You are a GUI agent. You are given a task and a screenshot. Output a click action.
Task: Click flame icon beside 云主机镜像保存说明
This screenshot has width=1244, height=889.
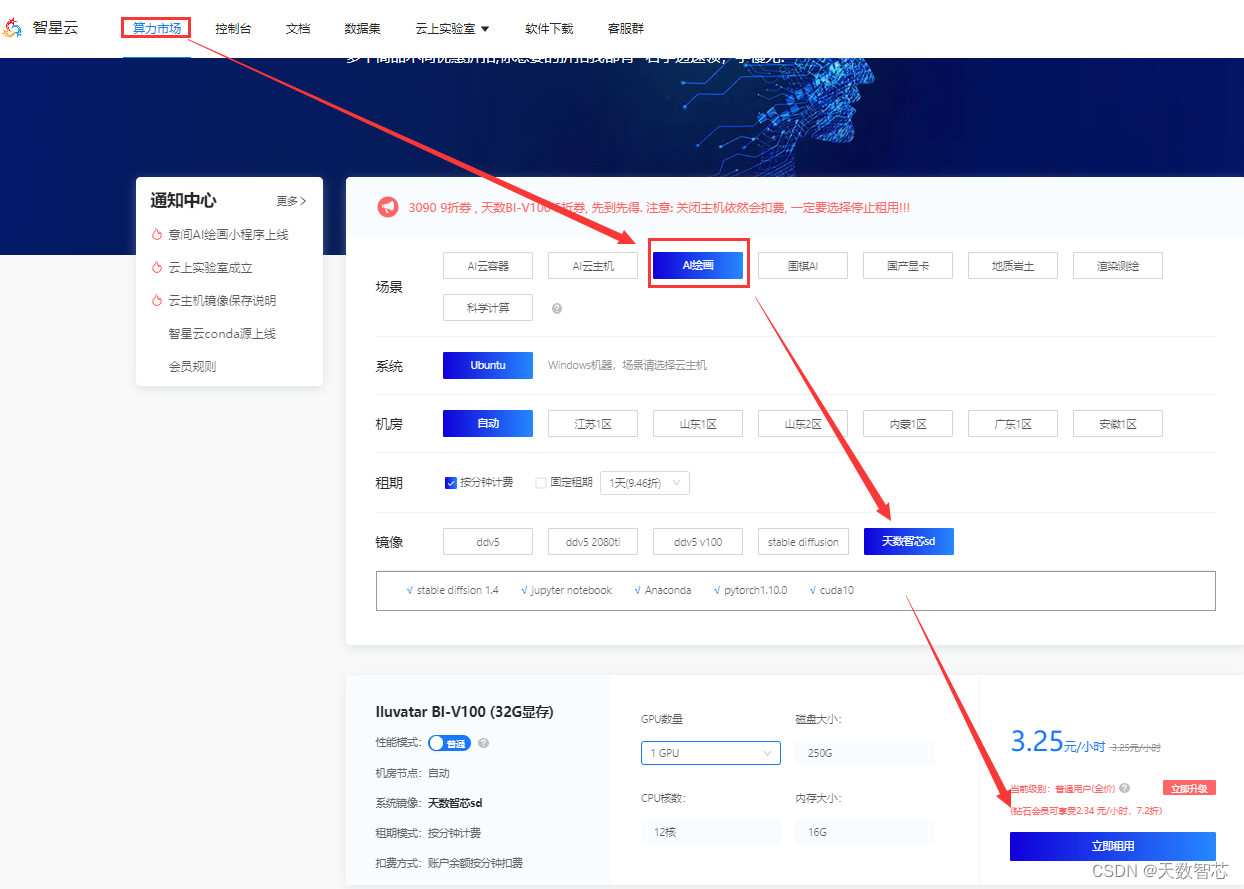pyautogui.click(x=157, y=301)
